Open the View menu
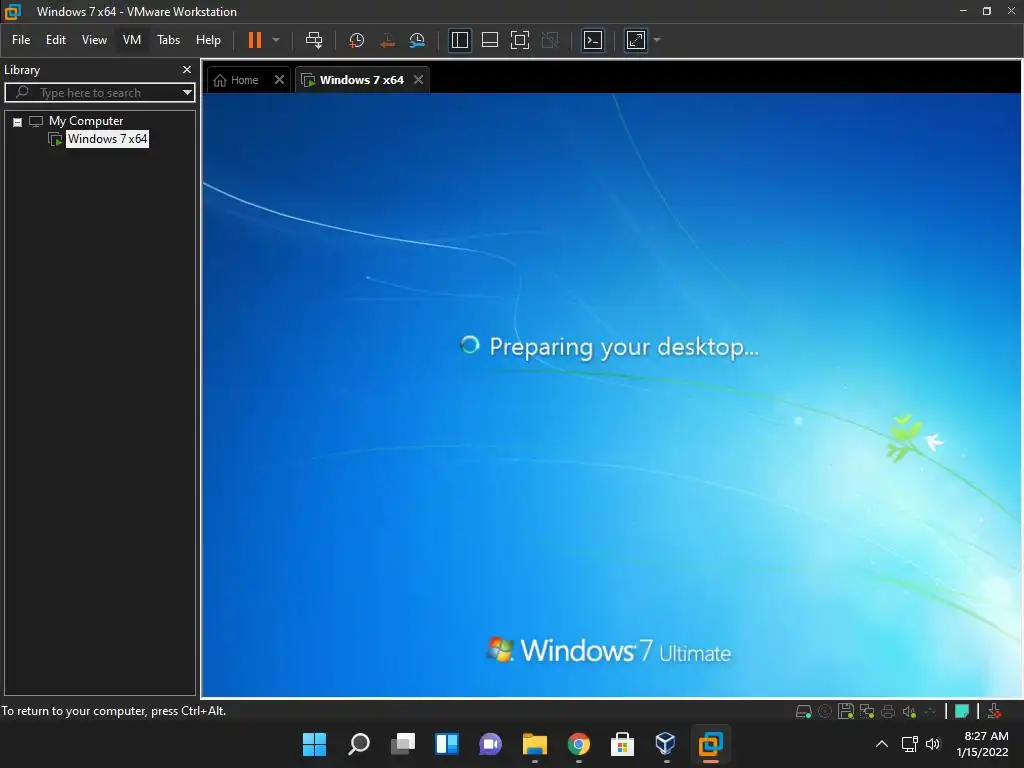This screenshot has height=768, width=1024. tap(94, 40)
